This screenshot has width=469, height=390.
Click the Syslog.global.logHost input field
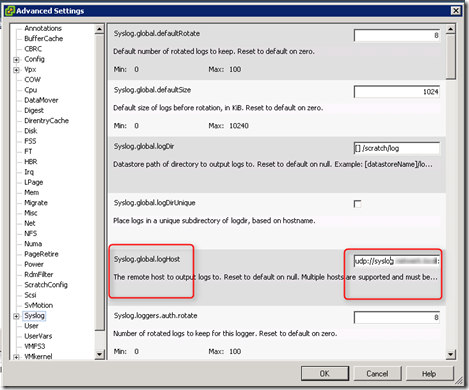pos(397,261)
